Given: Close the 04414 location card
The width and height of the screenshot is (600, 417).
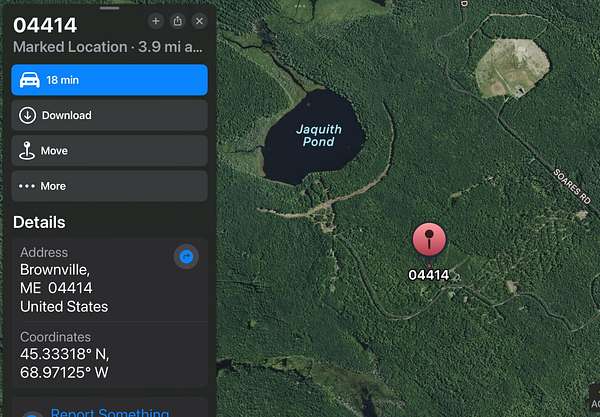Looking at the screenshot, I should pos(199,21).
